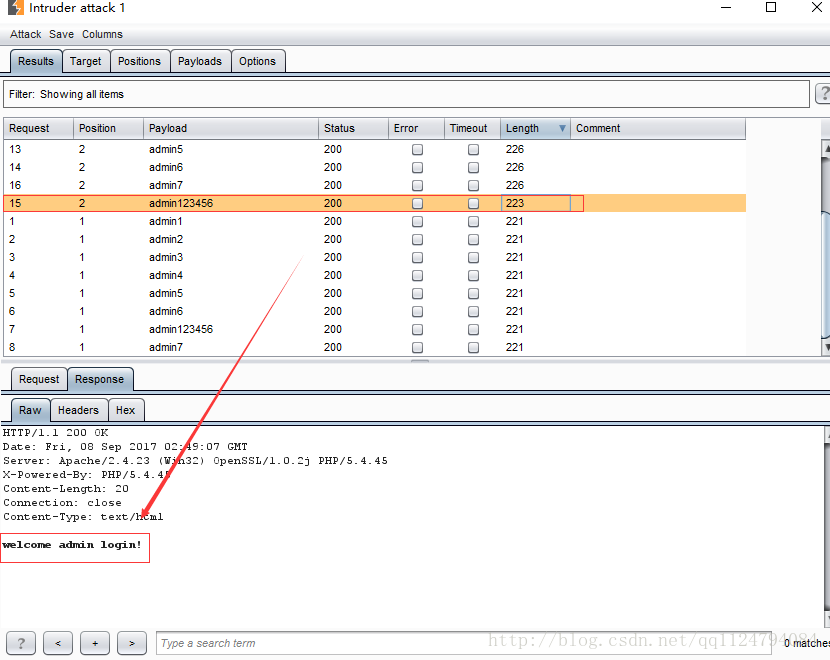
Task: Select request 14 payload admin6
Action: (x=166, y=167)
